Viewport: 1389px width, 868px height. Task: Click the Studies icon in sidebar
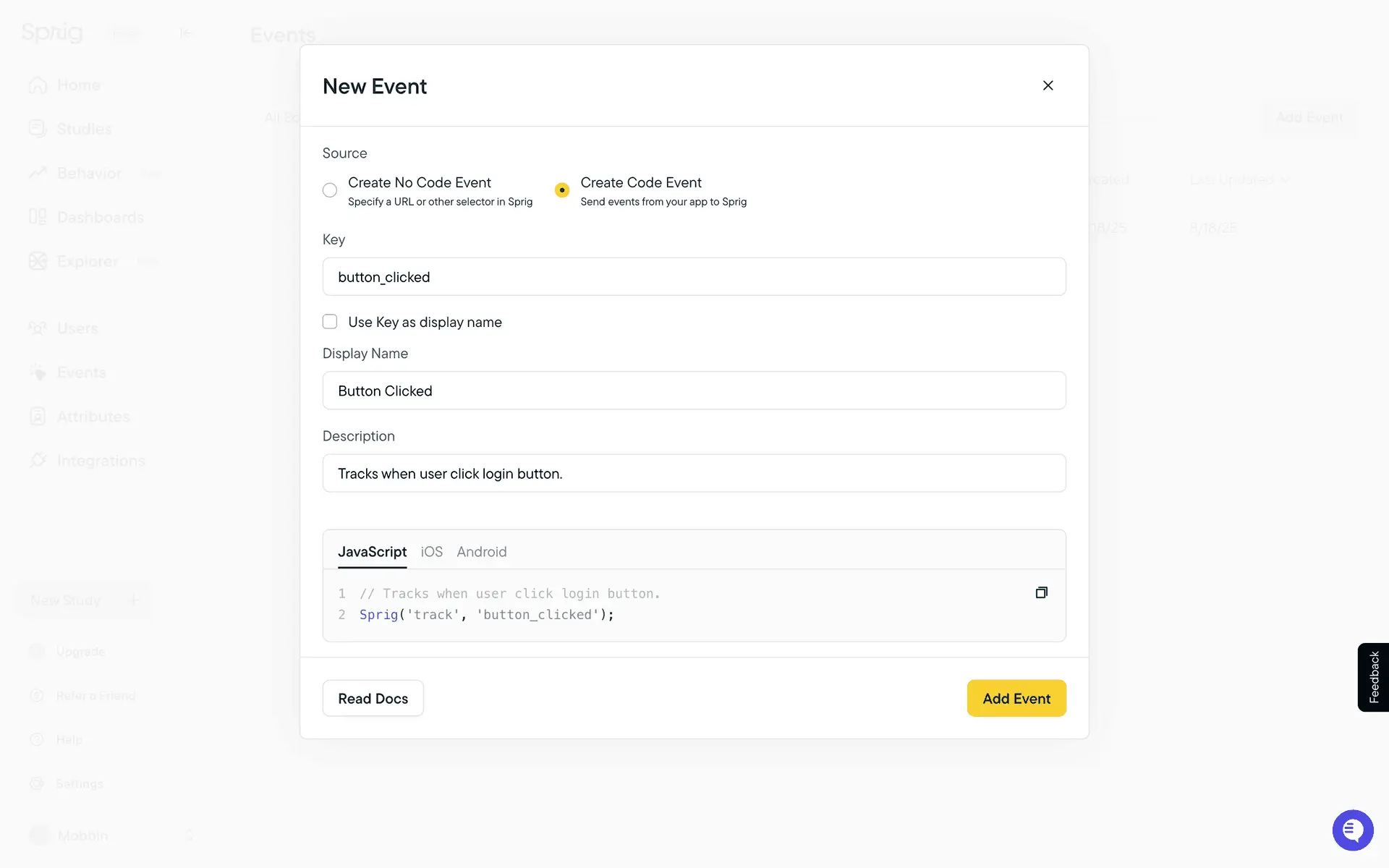click(38, 129)
